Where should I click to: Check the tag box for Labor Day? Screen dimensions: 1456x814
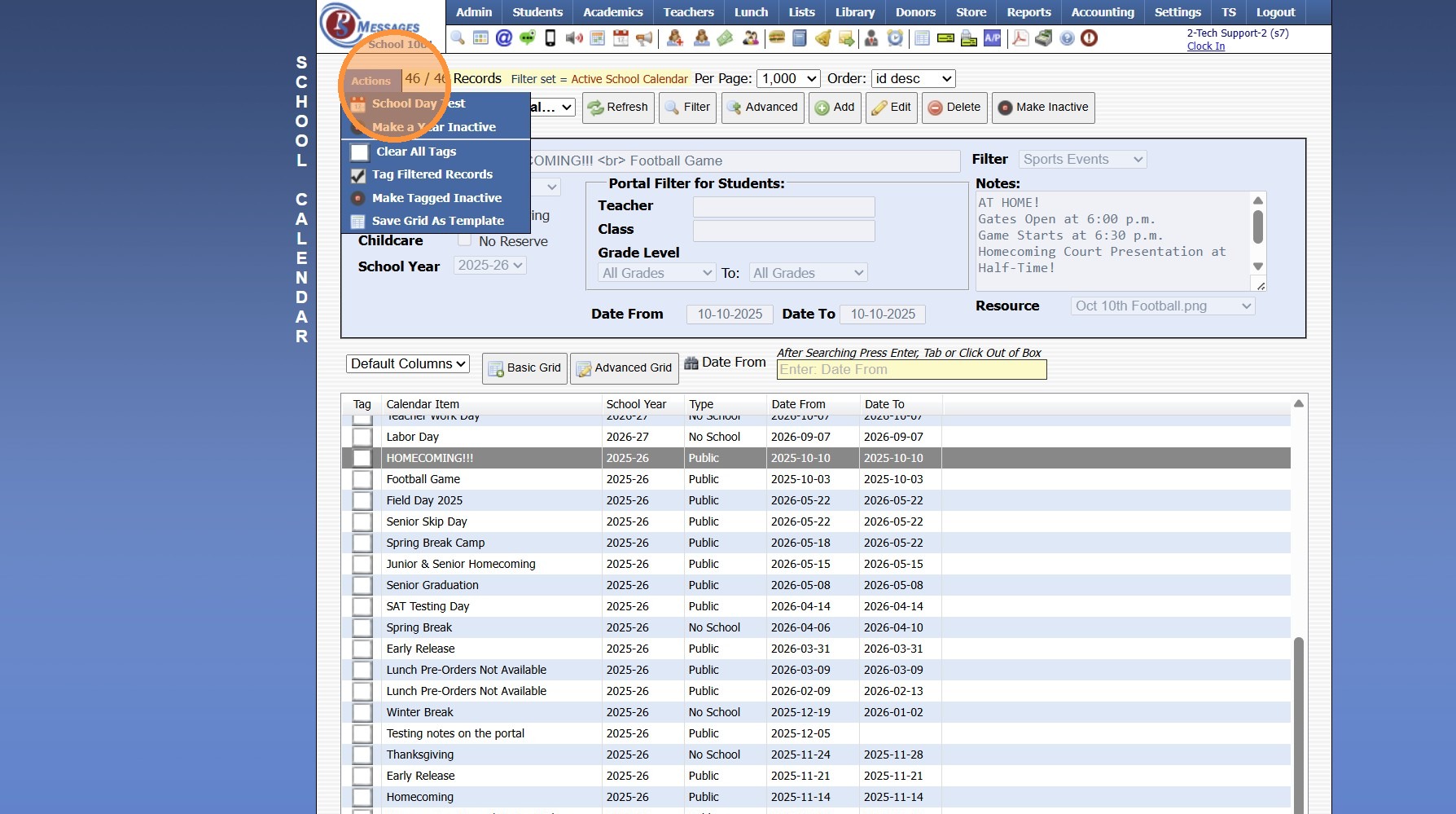362,437
